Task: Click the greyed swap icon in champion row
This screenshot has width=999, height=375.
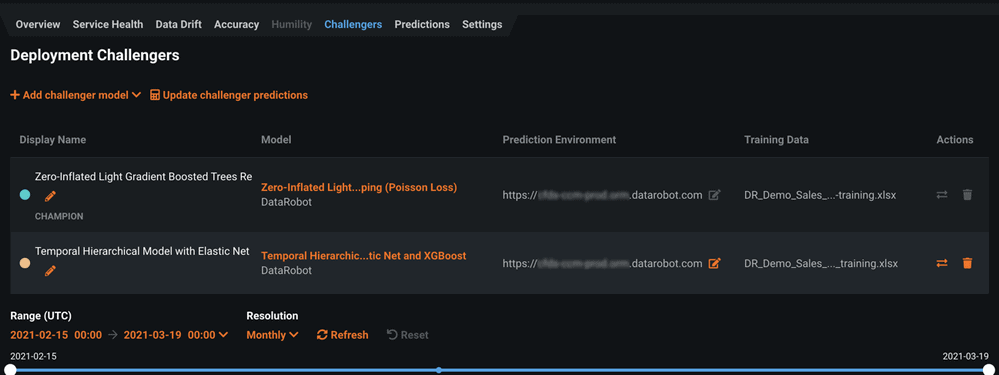Action: (x=942, y=195)
